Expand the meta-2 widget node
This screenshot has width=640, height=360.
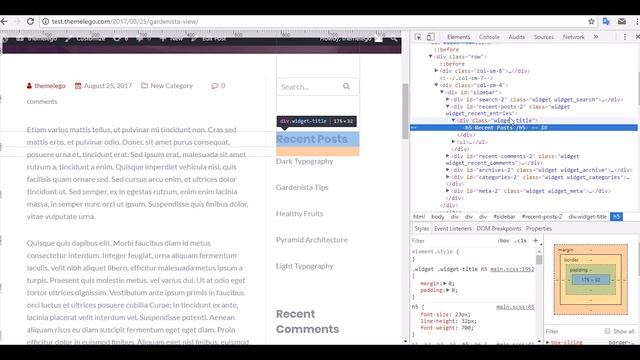point(448,191)
